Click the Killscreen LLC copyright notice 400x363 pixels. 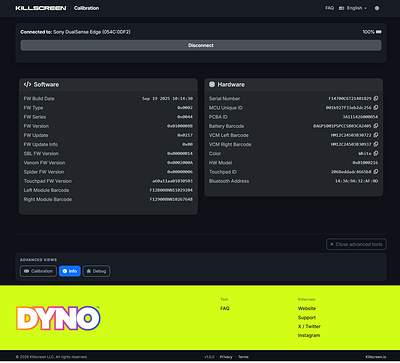tap(51, 357)
